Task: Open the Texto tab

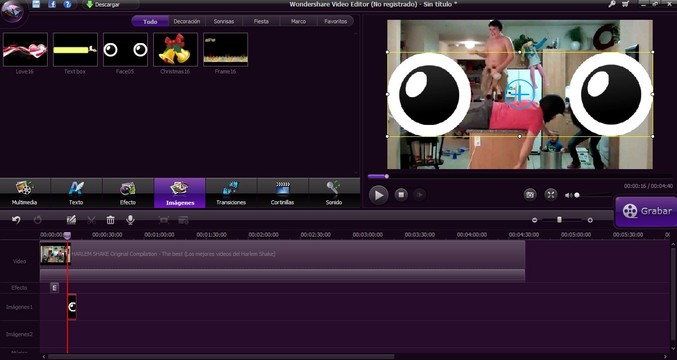Action: pyautogui.click(x=76, y=193)
